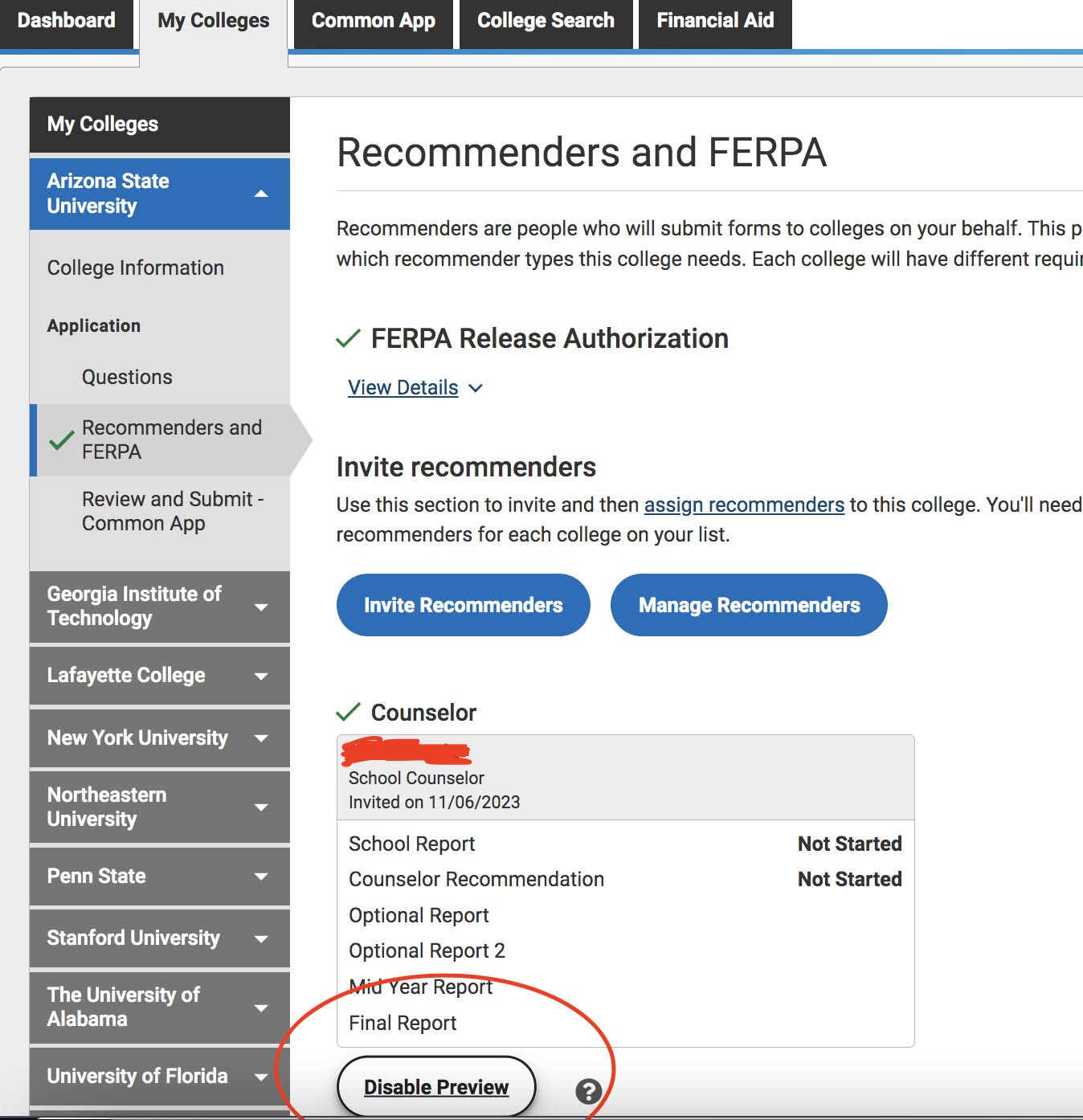Open the College Search tab
Screen dimensions: 1083x1120
(546, 22)
